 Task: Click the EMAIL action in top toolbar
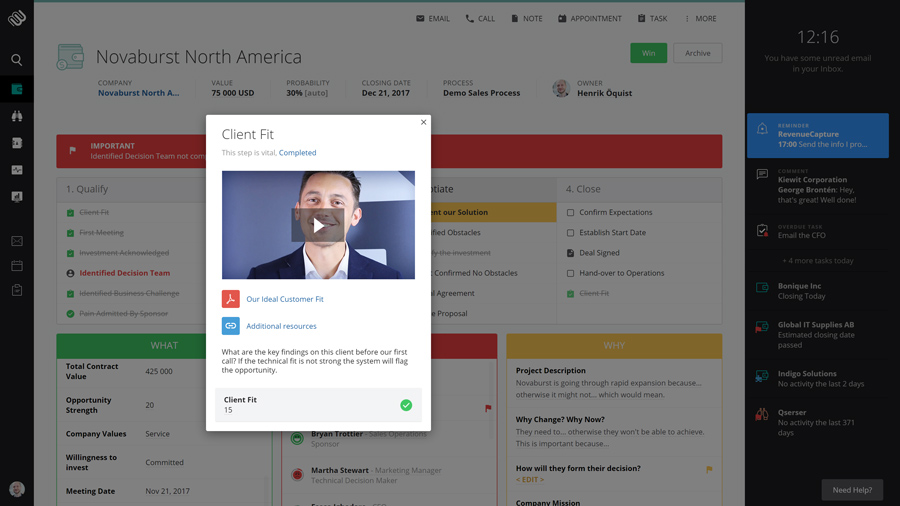coord(433,18)
